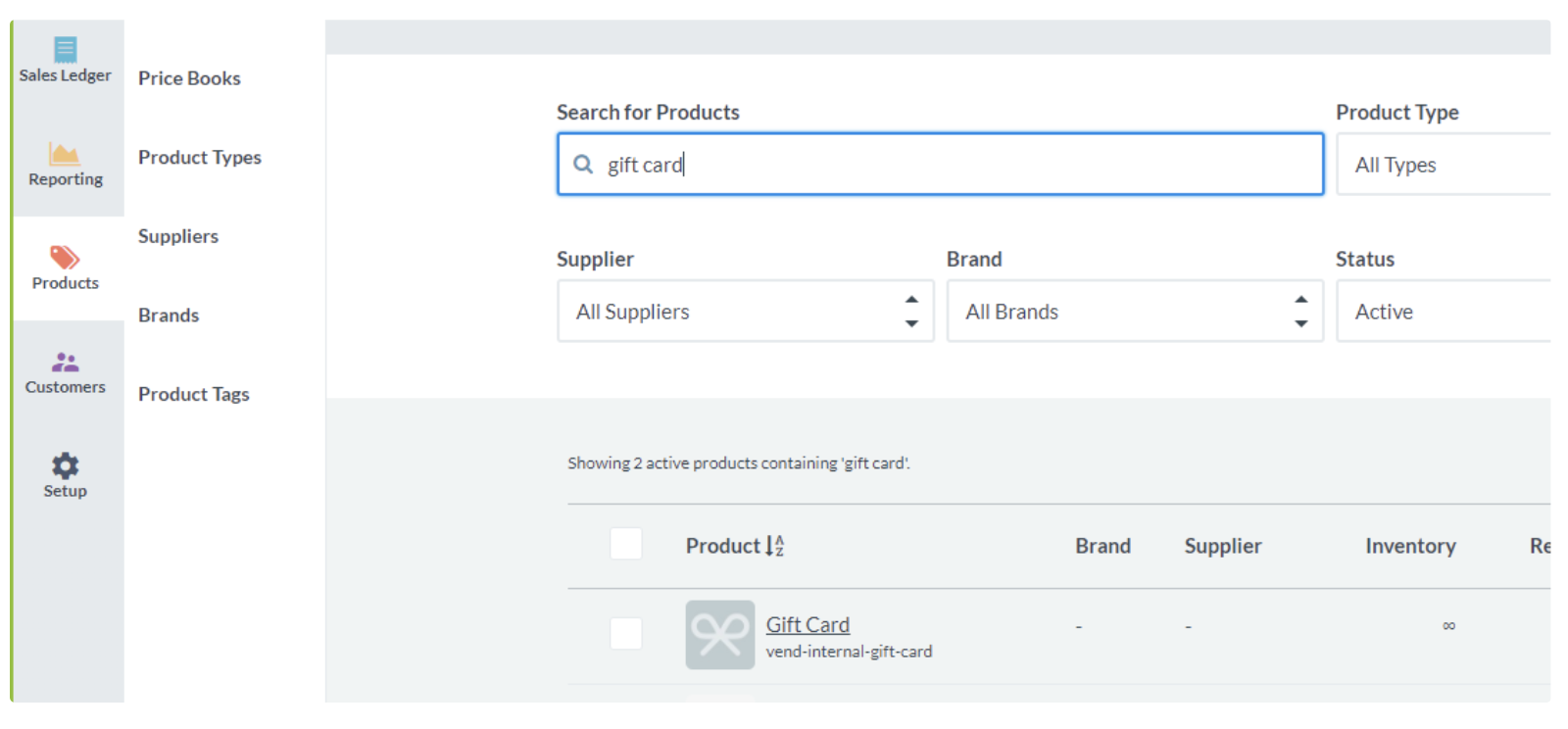
Task: Click the search magnifier icon
Action: click(583, 165)
